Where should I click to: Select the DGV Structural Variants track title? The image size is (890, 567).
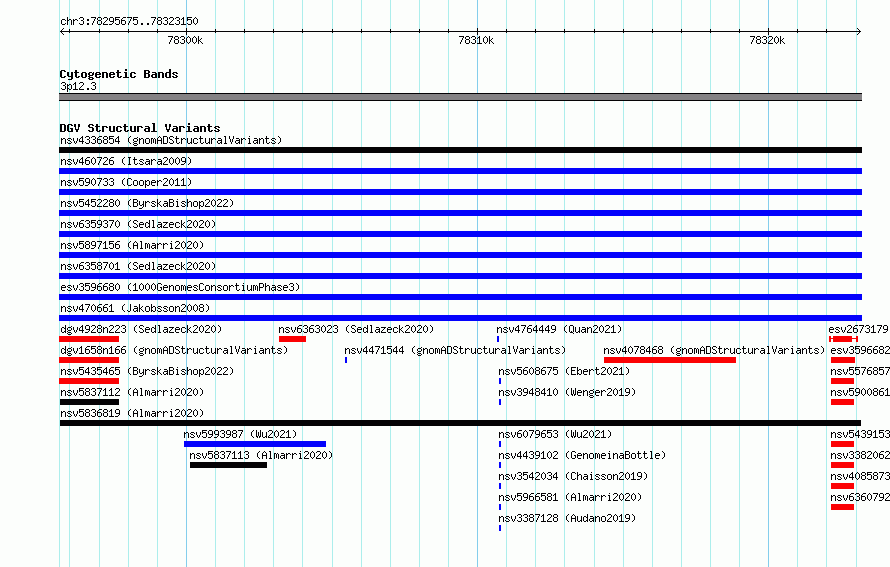[x=140, y=128]
